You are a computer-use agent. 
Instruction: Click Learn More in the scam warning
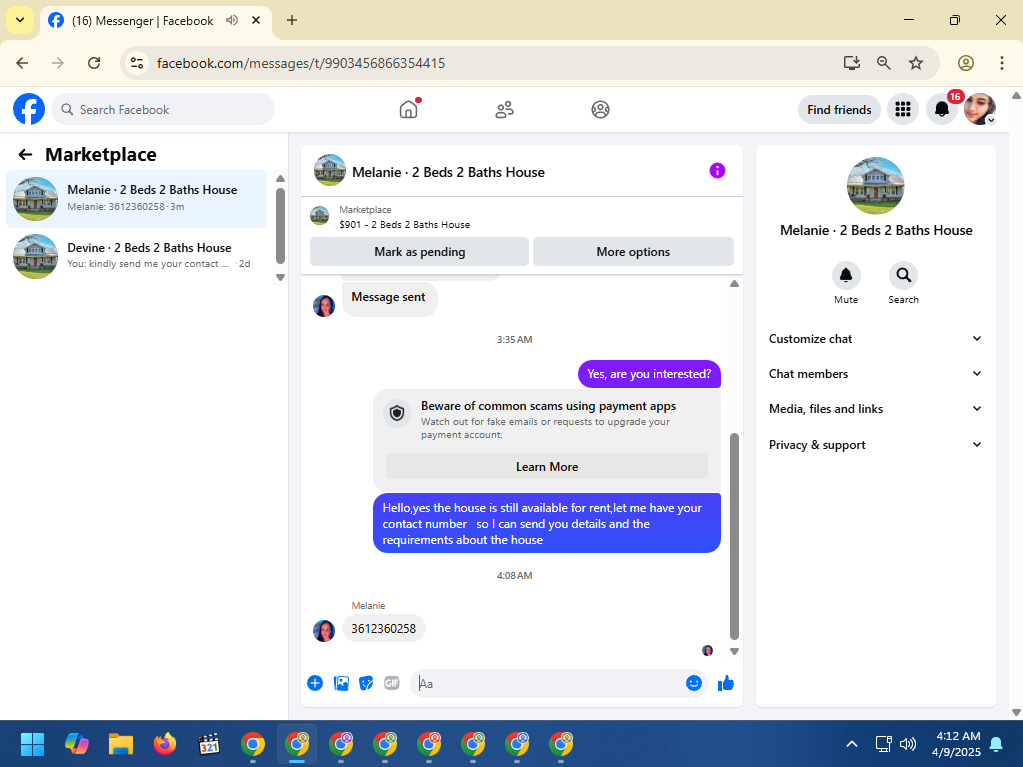click(x=547, y=467)
